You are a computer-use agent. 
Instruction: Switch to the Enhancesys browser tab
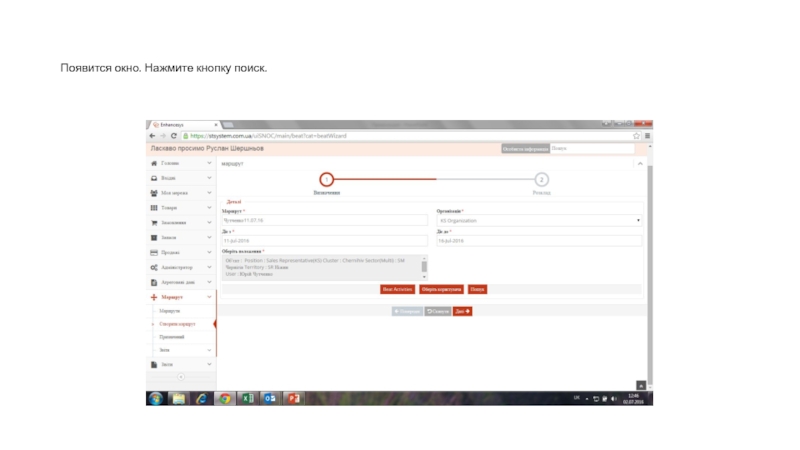tap(184, 124)
